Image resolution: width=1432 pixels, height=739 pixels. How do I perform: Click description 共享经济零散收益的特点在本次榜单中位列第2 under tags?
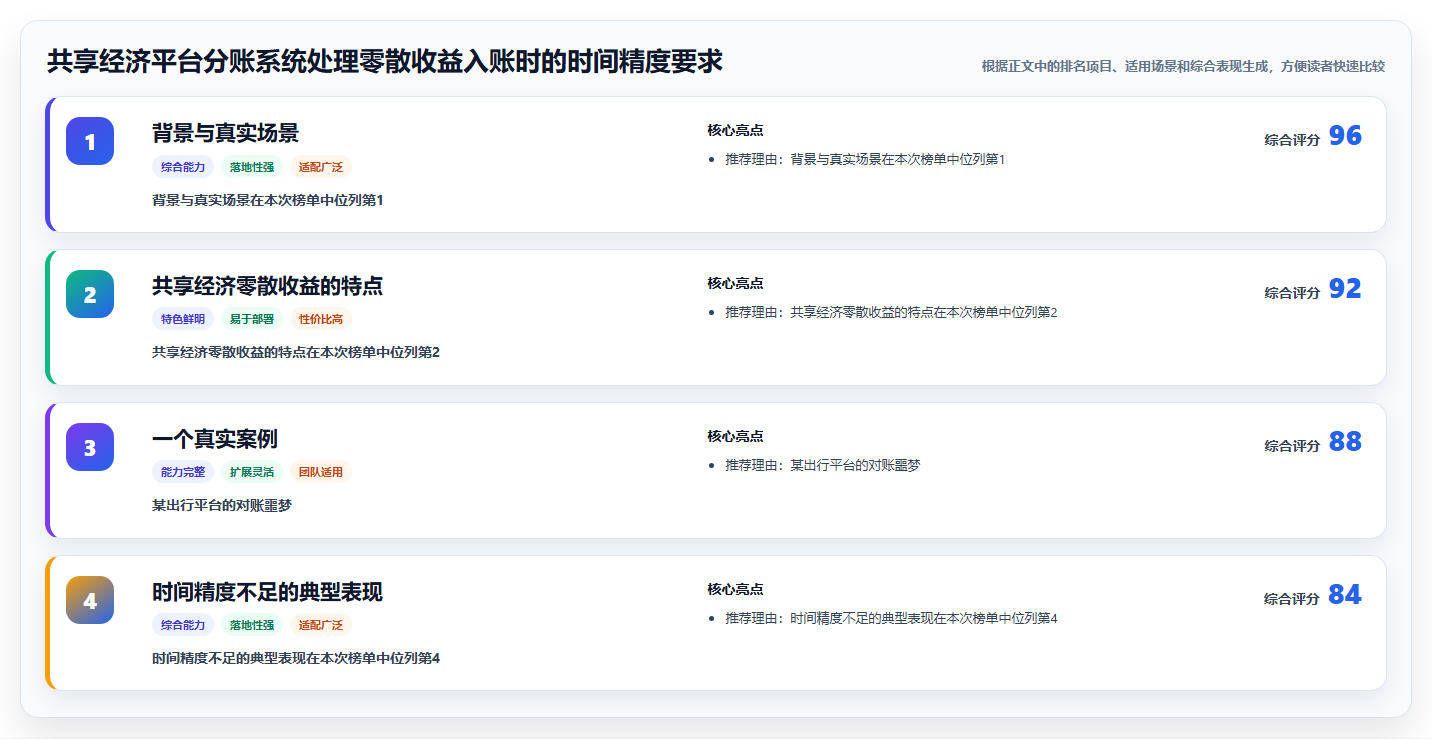(296, 352)
